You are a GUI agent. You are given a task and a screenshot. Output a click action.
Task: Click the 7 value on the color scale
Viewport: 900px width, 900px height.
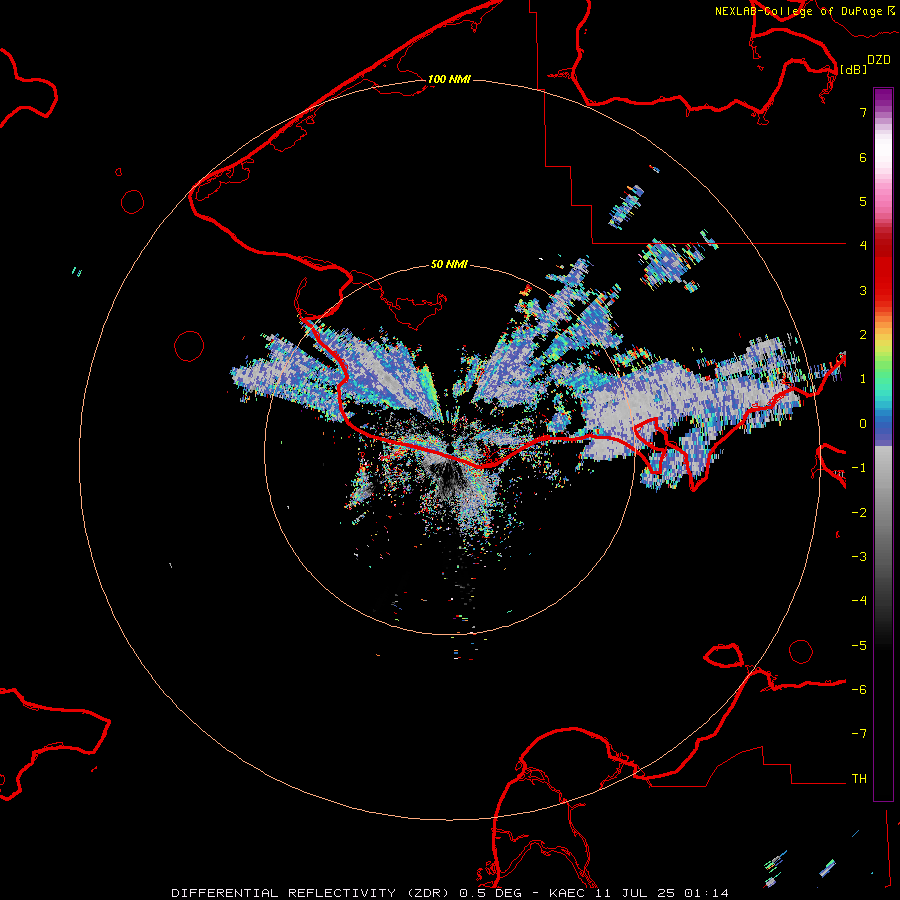point(863,112)
